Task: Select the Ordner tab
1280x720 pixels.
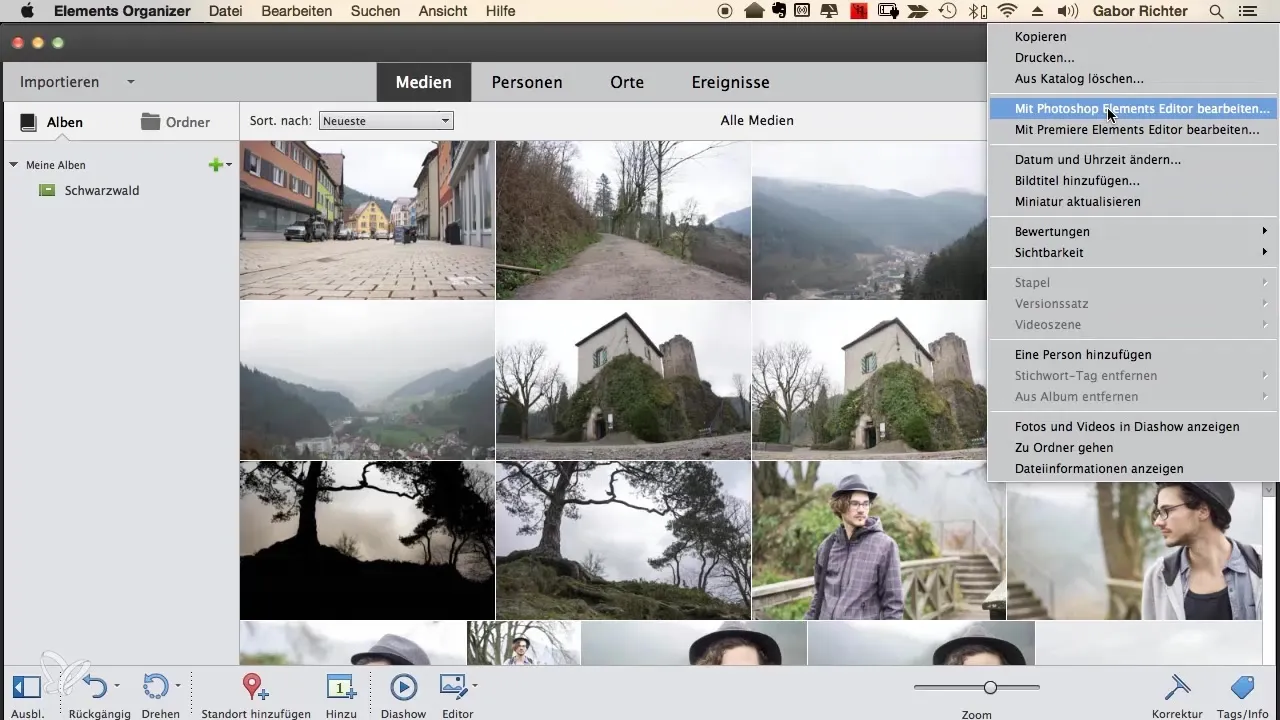Action: pyautogui.click(x=175, y=122)
